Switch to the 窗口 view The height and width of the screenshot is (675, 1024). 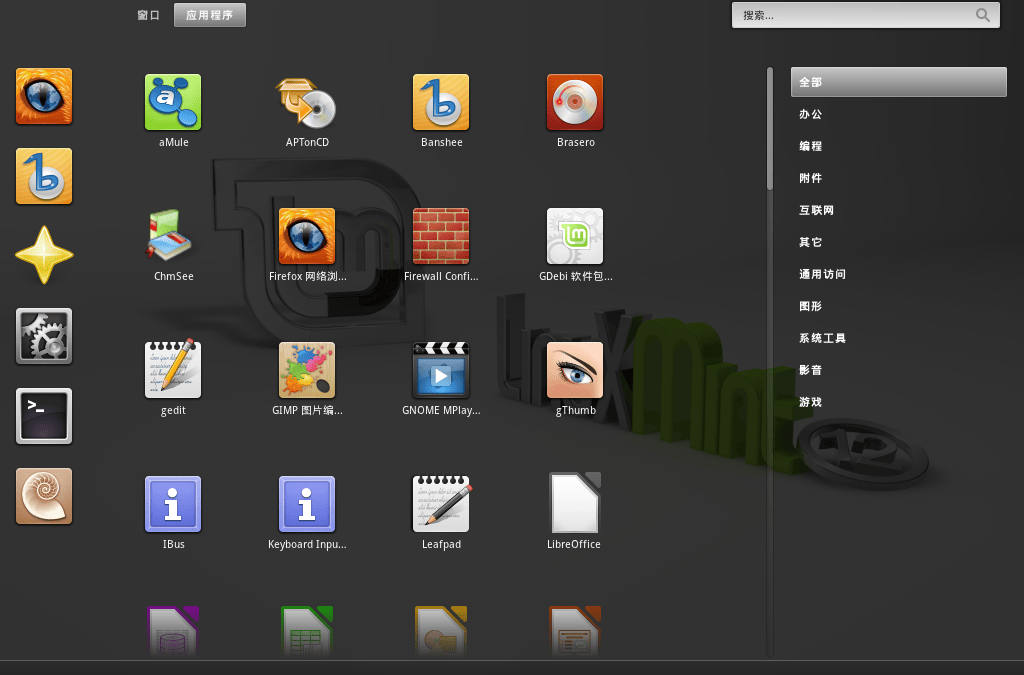tap(148, 15)
